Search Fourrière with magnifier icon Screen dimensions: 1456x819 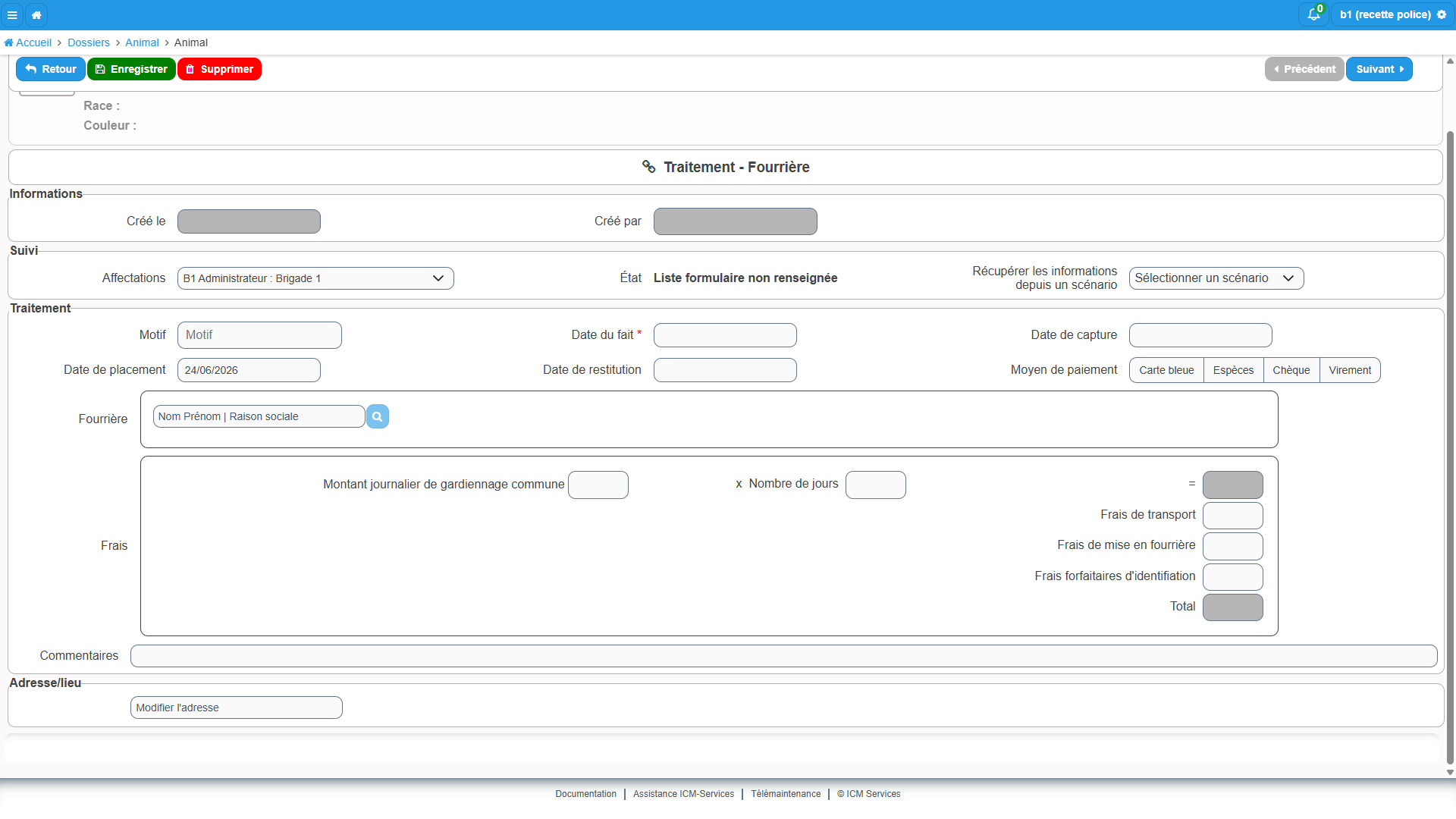[x=377, y=416]
